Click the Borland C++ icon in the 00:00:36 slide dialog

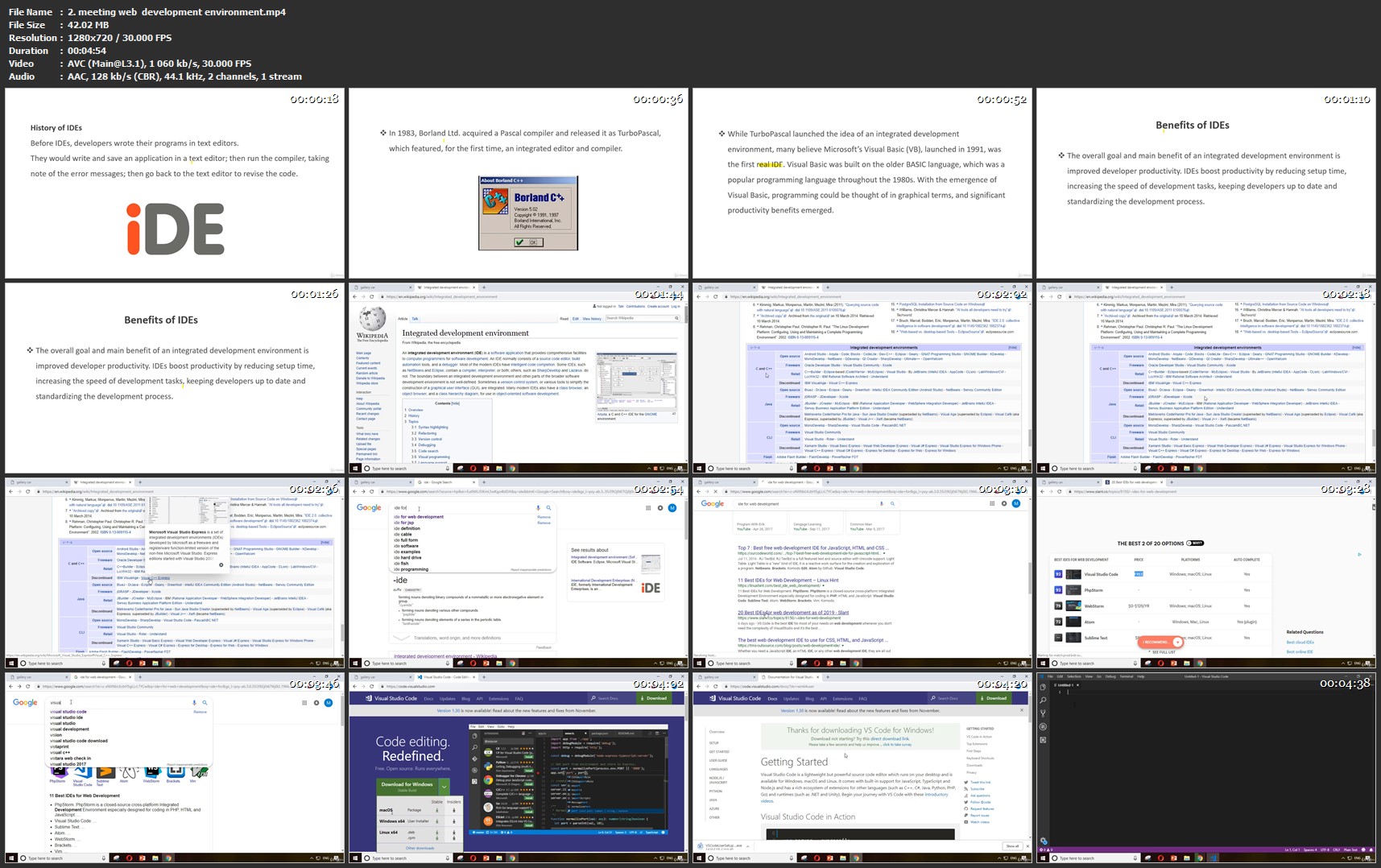click(495, 201)
